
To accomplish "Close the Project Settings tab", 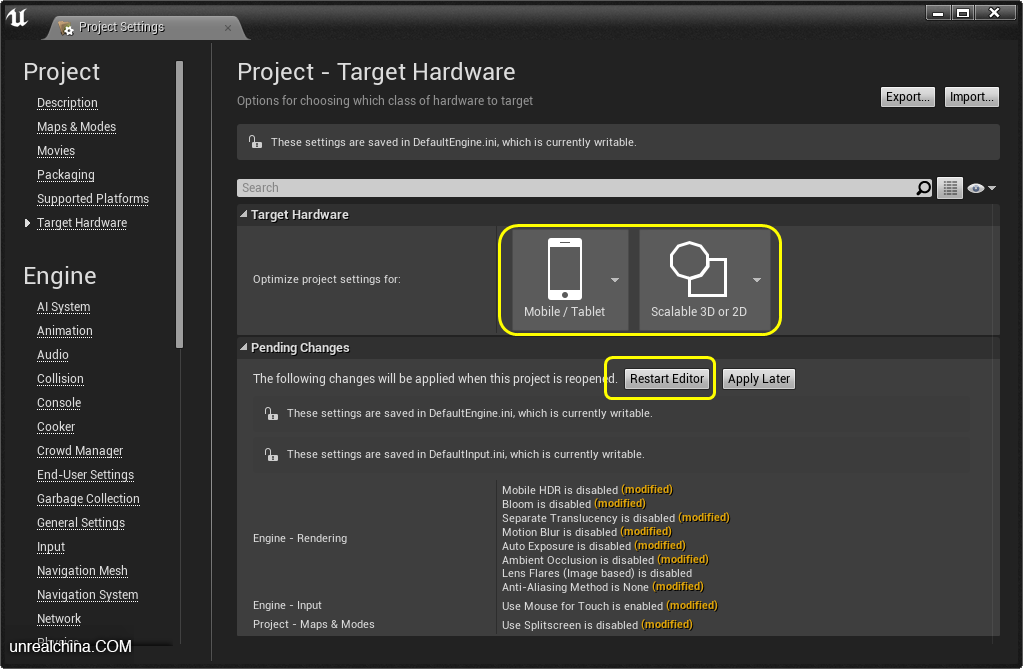I will (228, 28).
